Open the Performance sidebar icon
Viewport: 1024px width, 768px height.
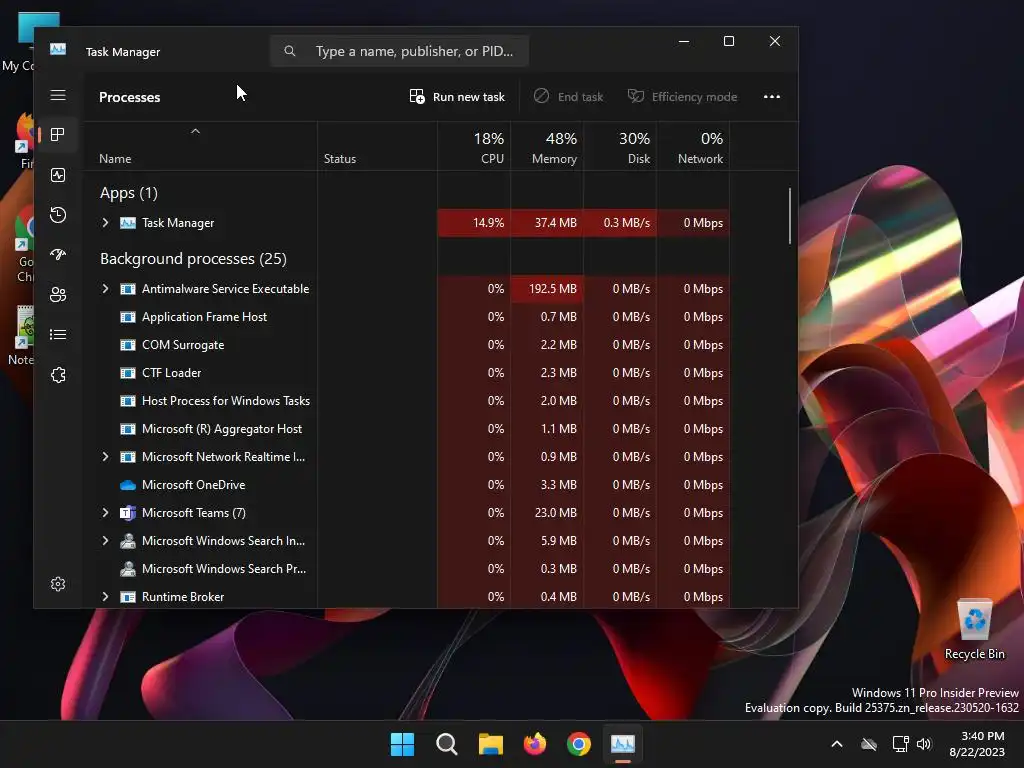58,175
